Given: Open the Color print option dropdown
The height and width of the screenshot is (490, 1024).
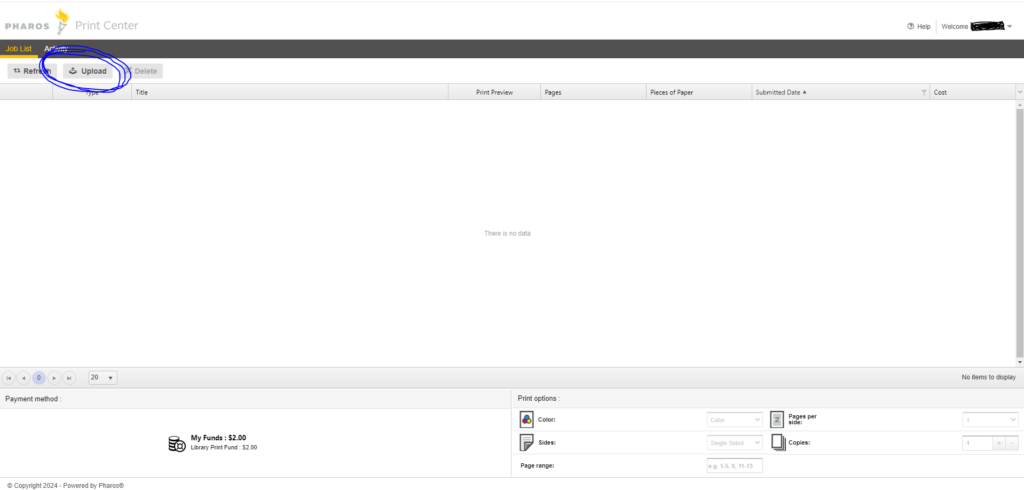Looking at the screenshot, I should pyautogui.click(x=735, y=419).
